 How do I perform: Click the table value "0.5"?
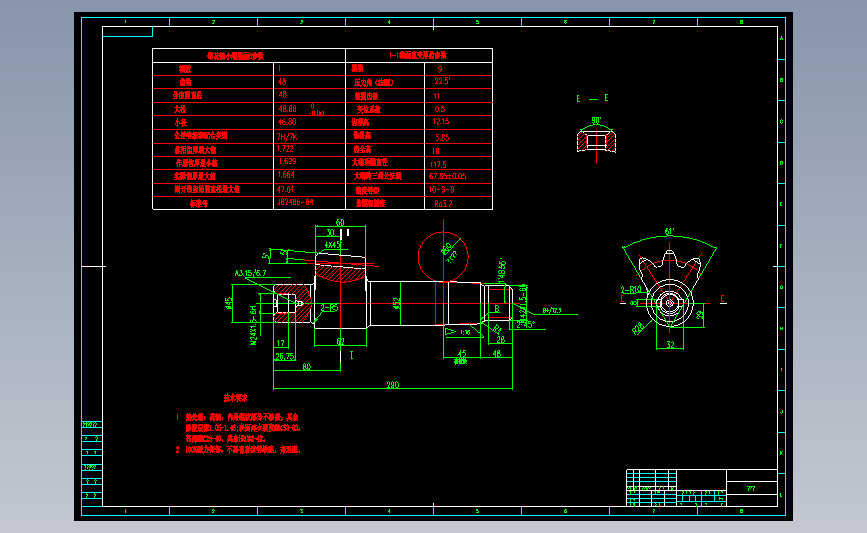point(440,109)
